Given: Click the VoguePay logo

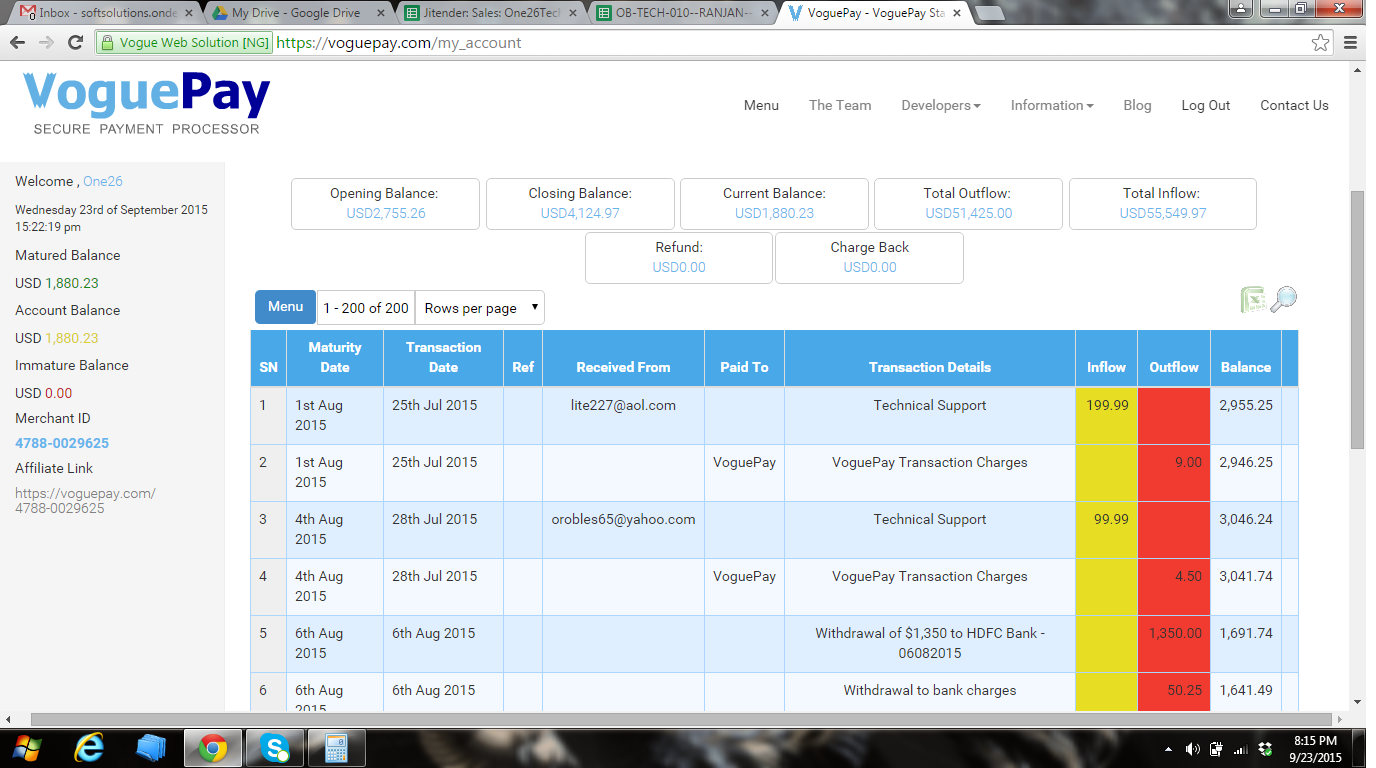Looking at the screenshot, I should [x=146, y=103].
